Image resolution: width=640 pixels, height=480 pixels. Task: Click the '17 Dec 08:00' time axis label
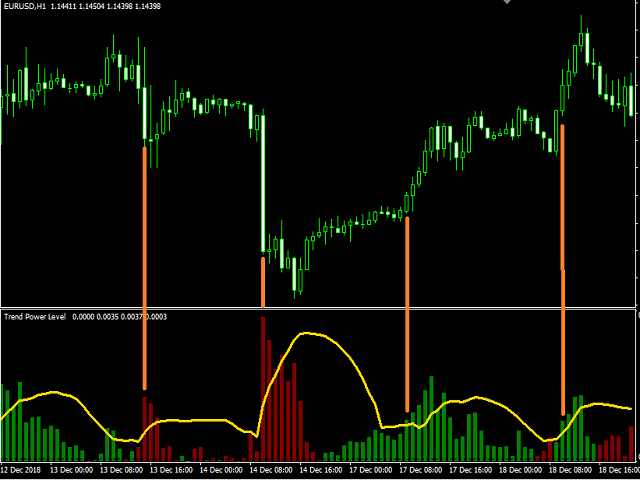(421, 470)
